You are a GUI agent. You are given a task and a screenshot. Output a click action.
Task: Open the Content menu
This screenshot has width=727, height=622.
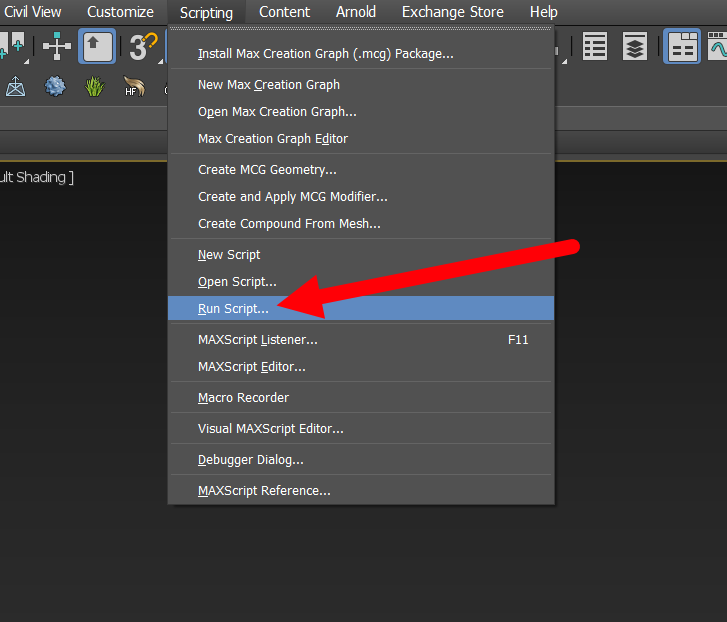[284, 12]
